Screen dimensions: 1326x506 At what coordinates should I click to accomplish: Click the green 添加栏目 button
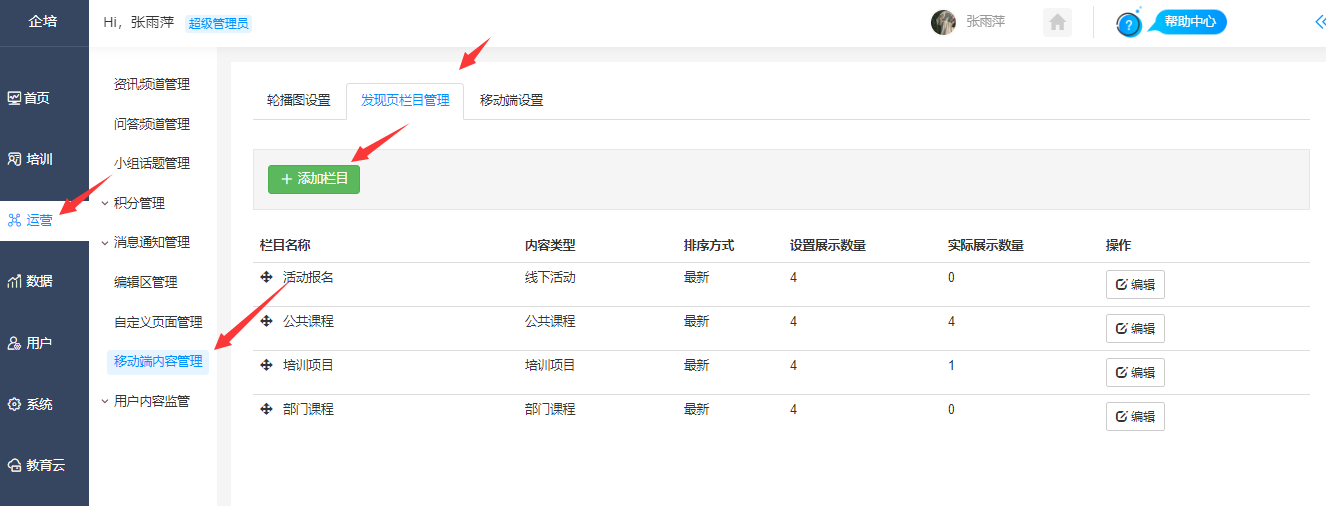point(314,179)
